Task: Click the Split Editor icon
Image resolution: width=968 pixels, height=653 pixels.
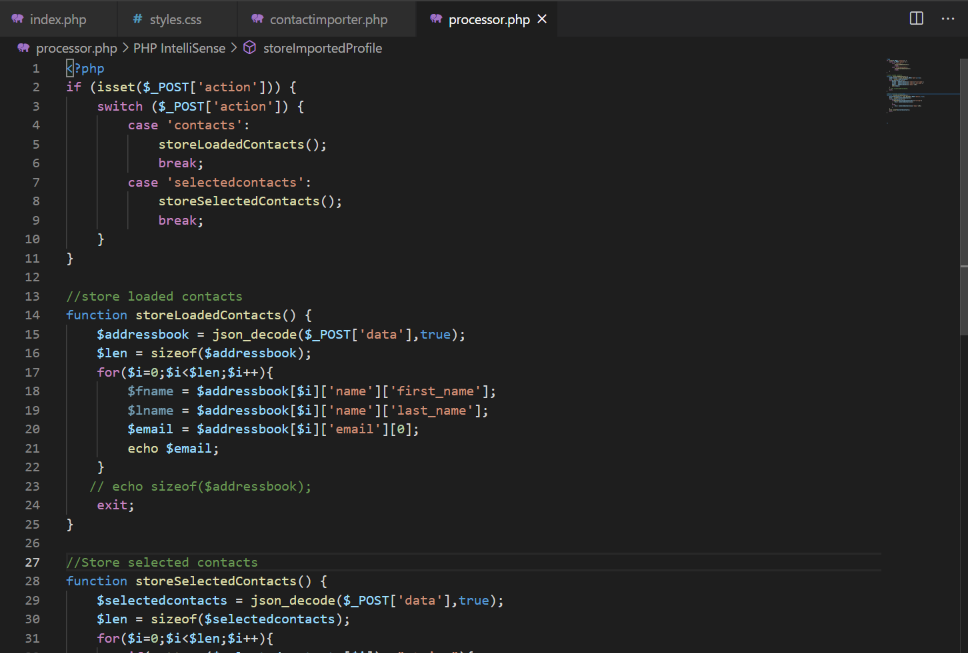Action: (x=916, y=19)
